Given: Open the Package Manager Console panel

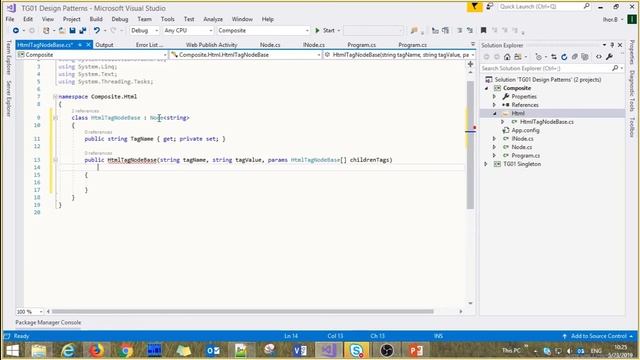Looking at the screenshot, I should click(48, 322).
